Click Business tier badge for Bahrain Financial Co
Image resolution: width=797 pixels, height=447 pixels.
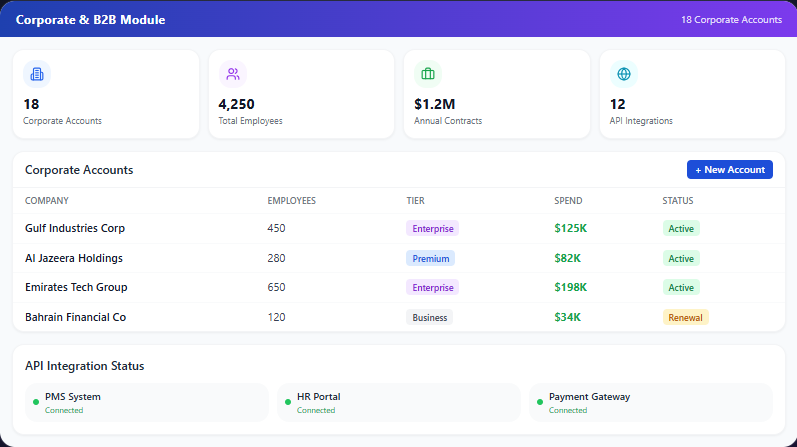point(430,317)
